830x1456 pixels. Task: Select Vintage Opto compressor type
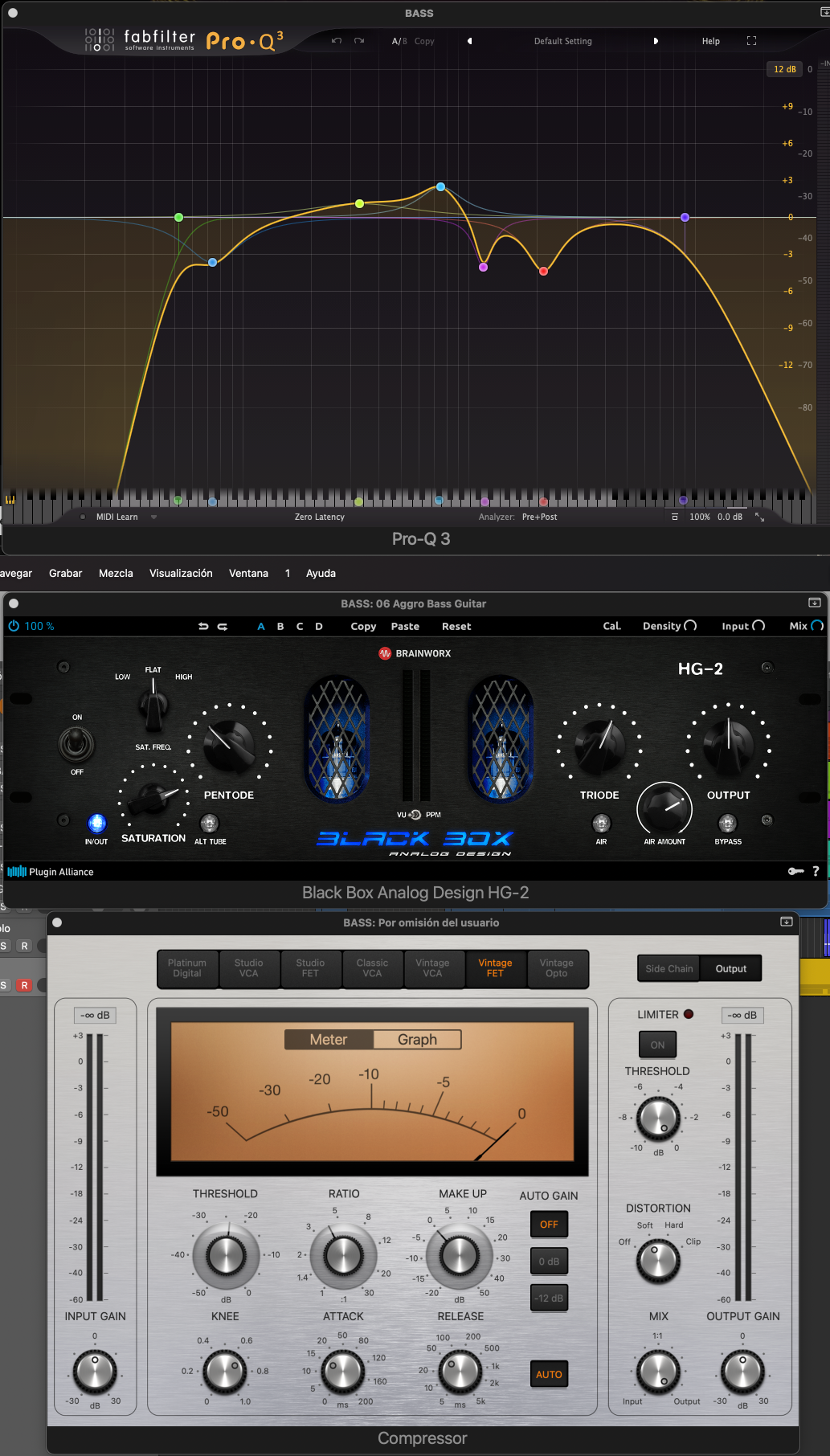pyautogui.click(x=557, y=968)
